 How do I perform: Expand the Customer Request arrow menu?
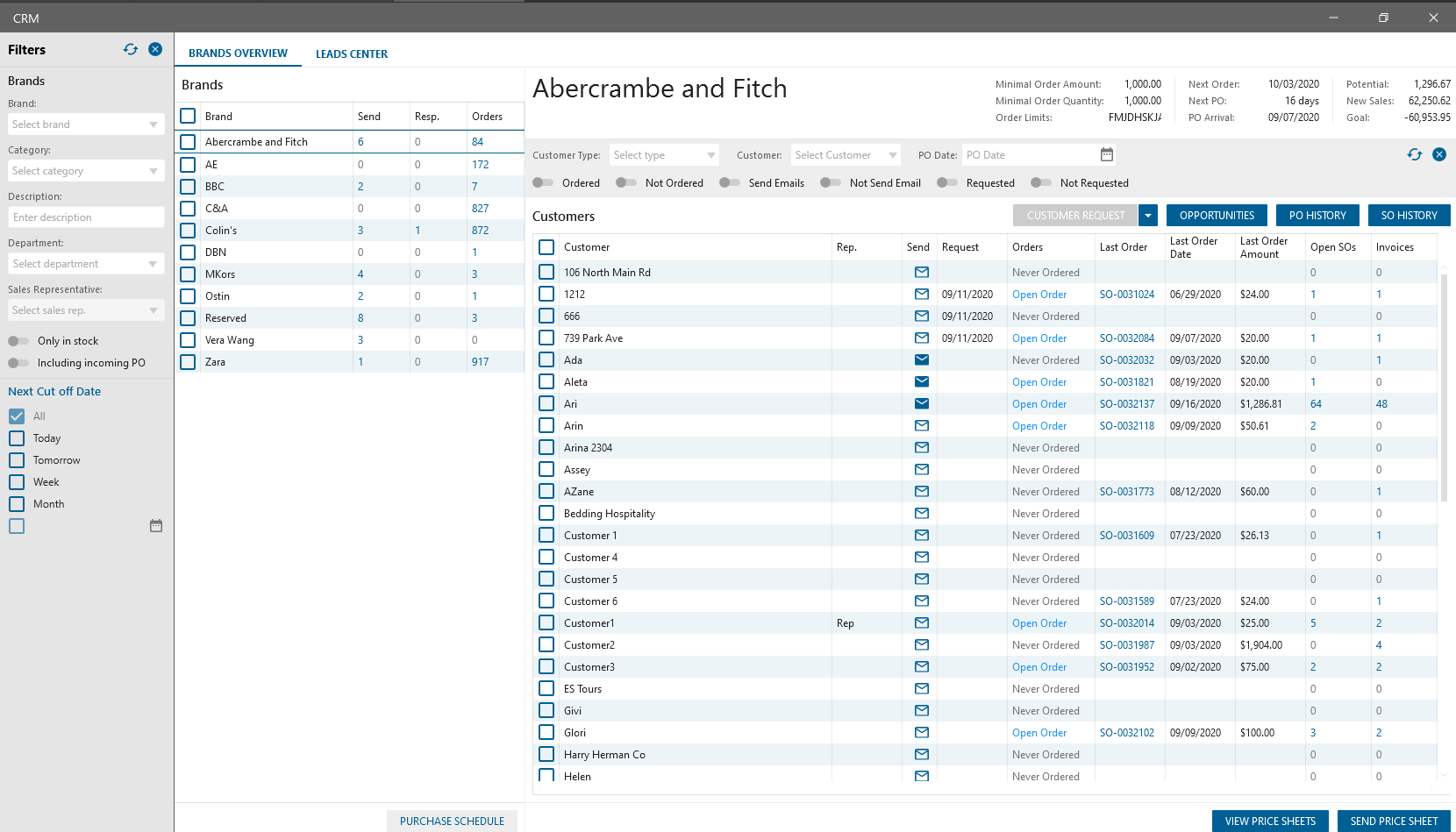1148,216
